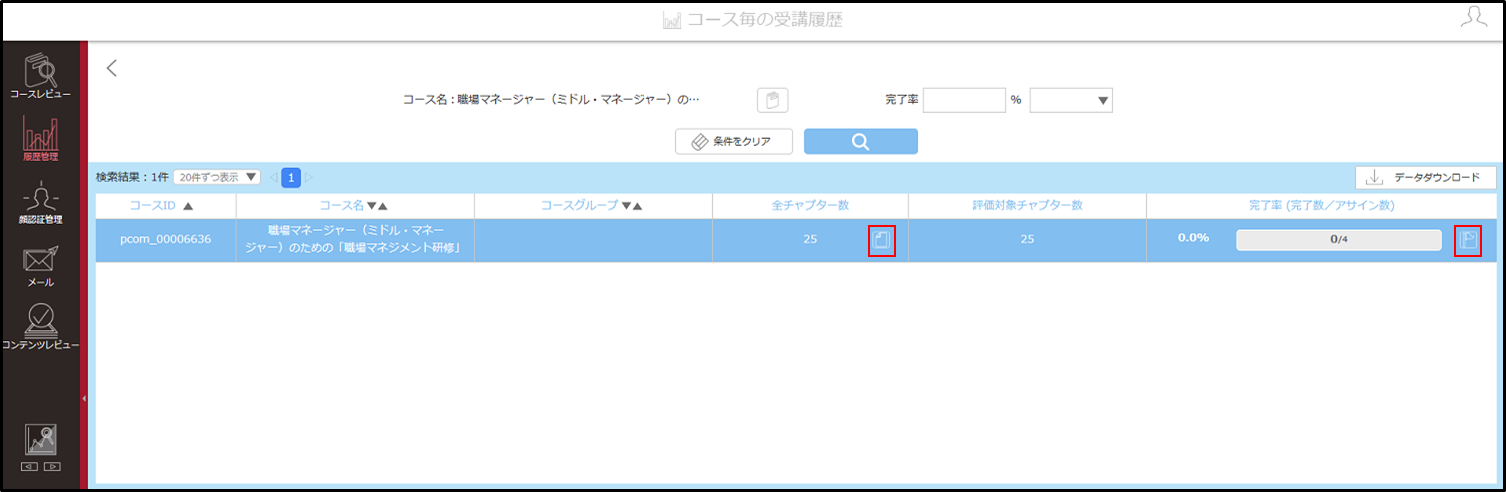Image resolution: width=1506 pixels, height=492 pixels.
Task: Open コースレビュー in the sidebar
Action: click(40, 76)
